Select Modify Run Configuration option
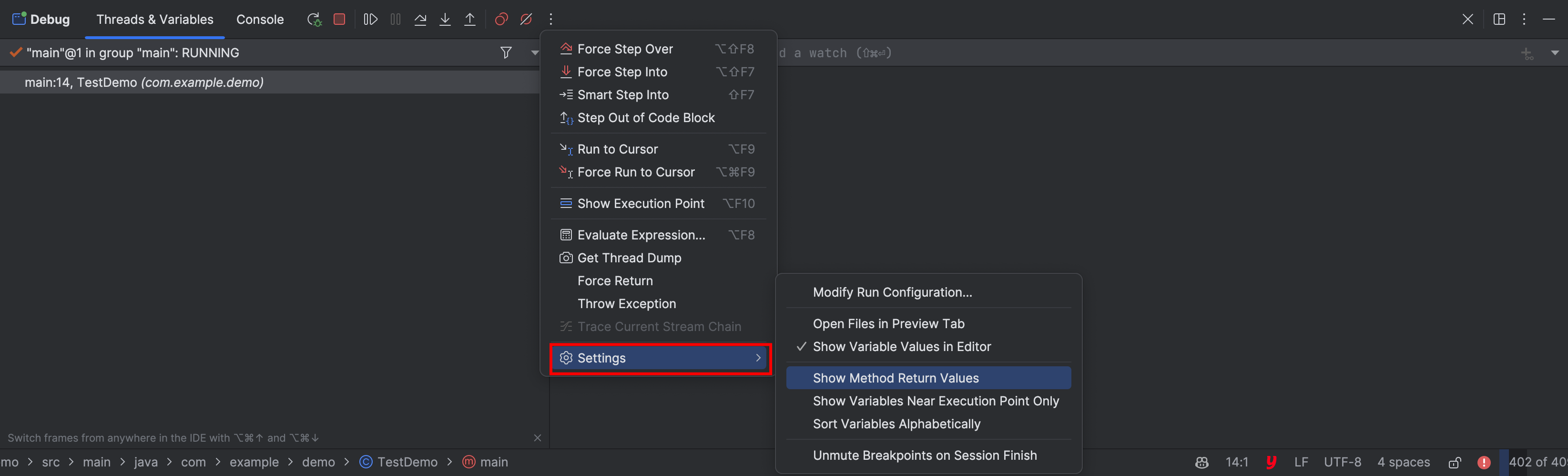1568x476 pixels. 892,292
